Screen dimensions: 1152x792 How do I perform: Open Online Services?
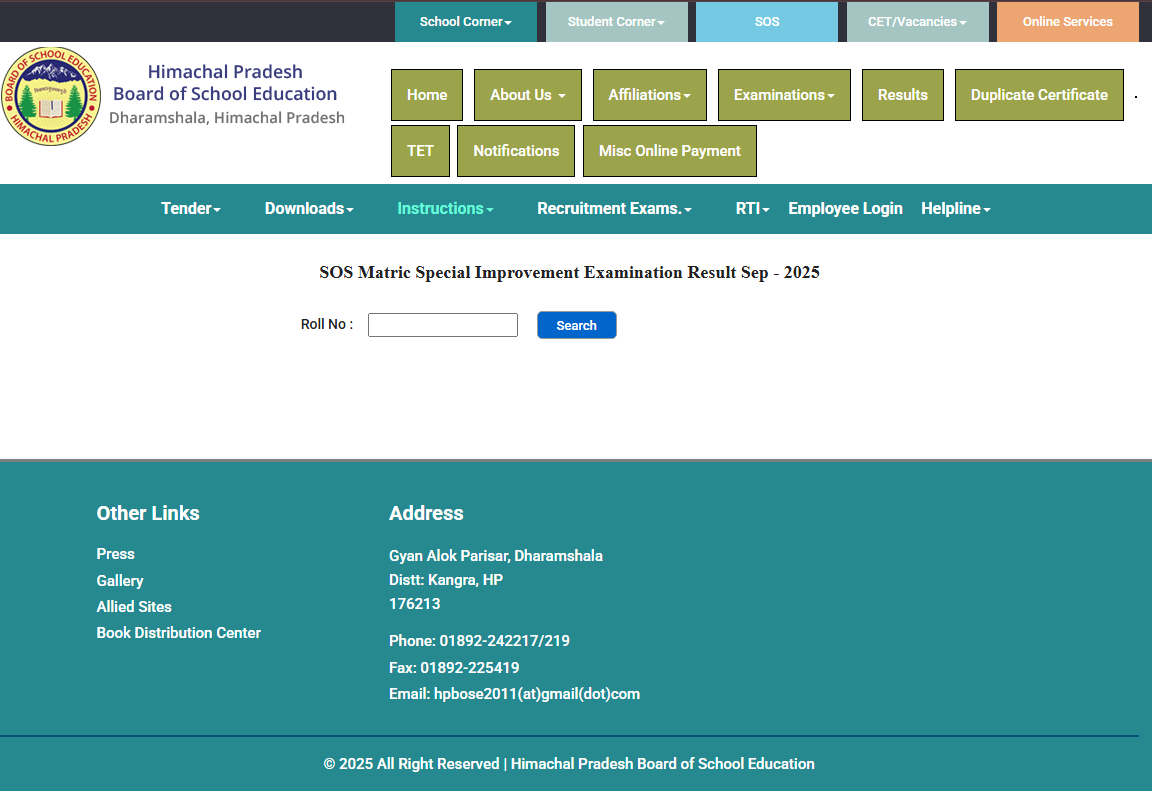click(1067, 22)
